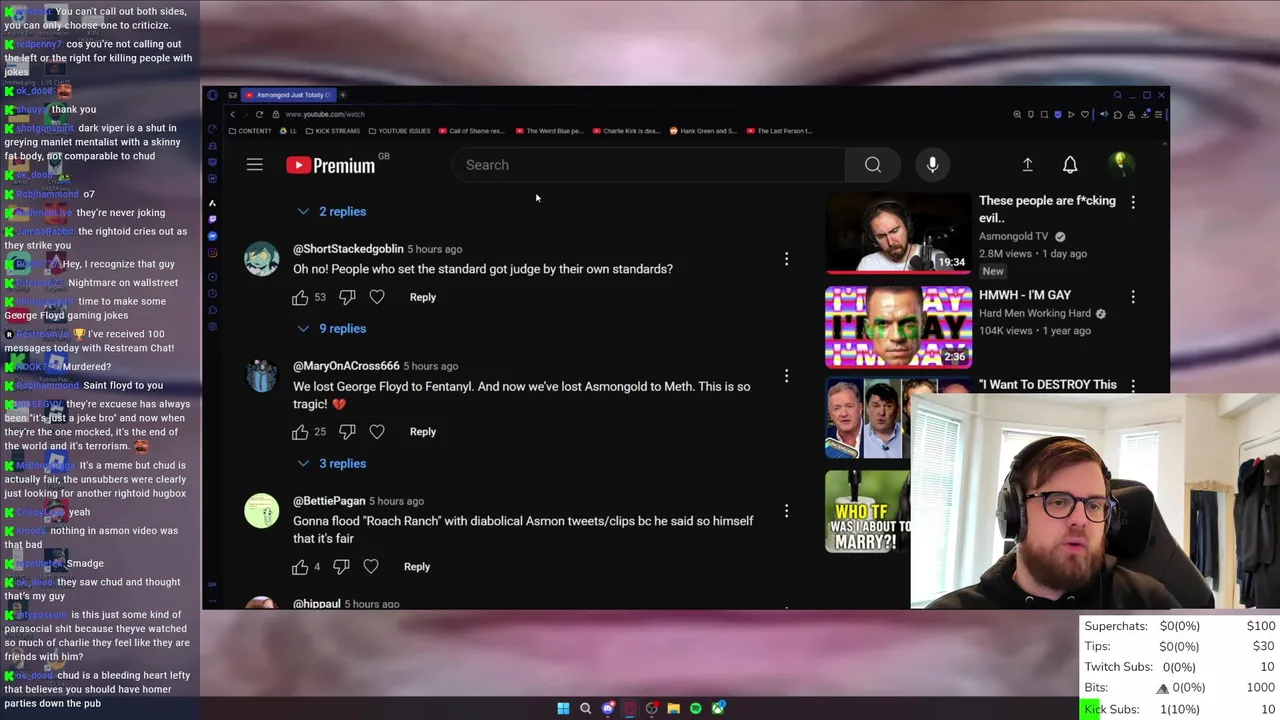The width and height of the screenshot is (1280, 720).
Task: Click the YouTube search magnifier button
Action: pos(873,165)
